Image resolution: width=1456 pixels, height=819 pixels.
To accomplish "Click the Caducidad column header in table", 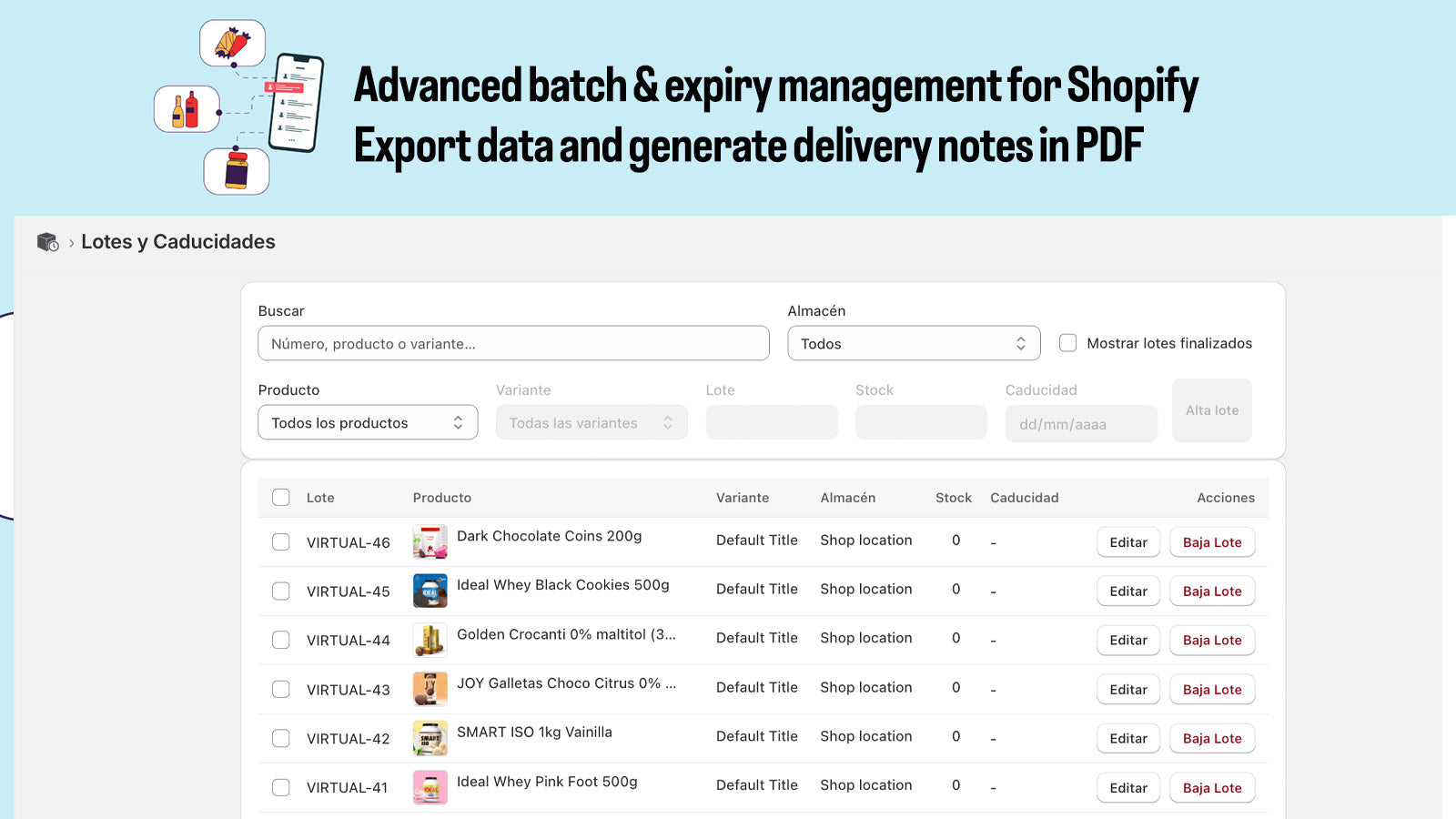I will pos(1025,498).
